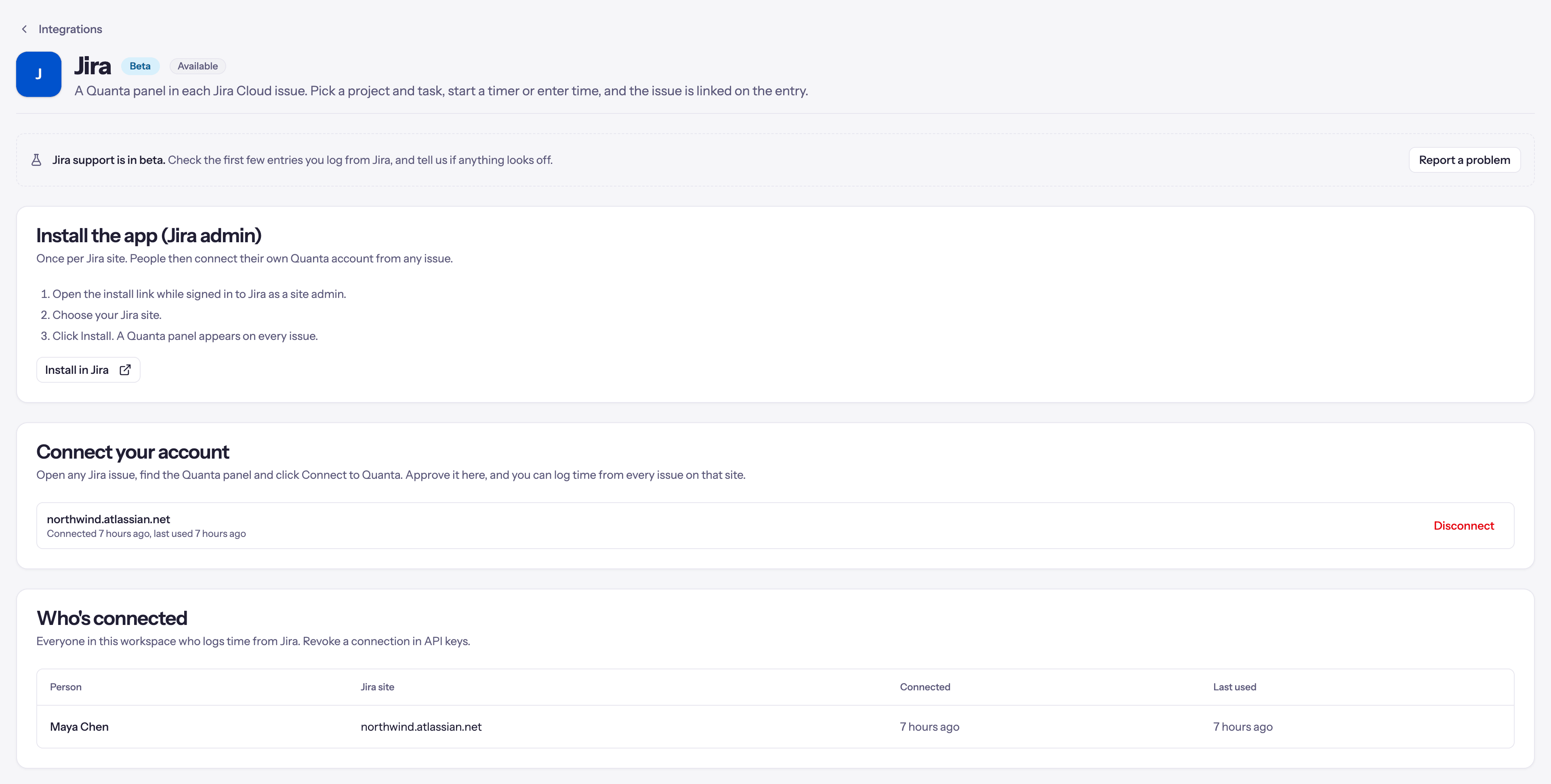This screenshot has height=784, width=1551.
Task: Click the 'Once per Jira site' description
Action: (x=244, y=259)
